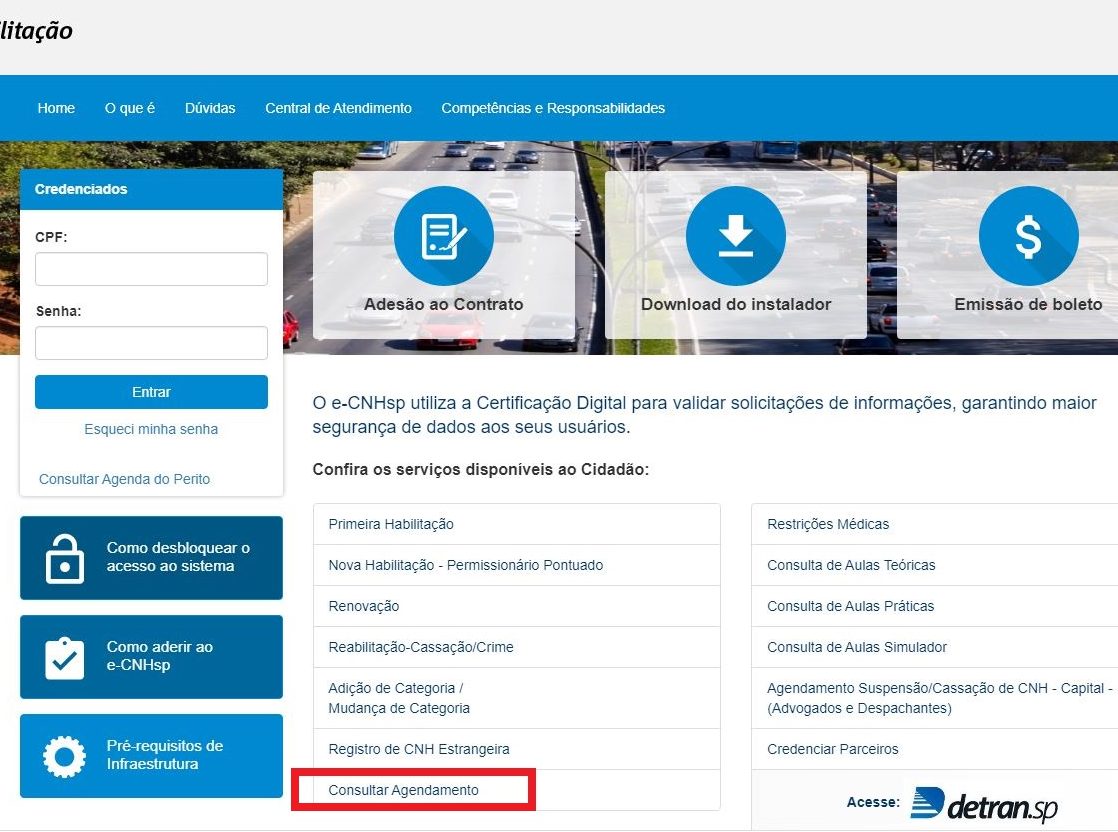The width and height of the screenshot is (1118, 832).
Task: Go to Home in the navigation bar
Action: [56, 108]
